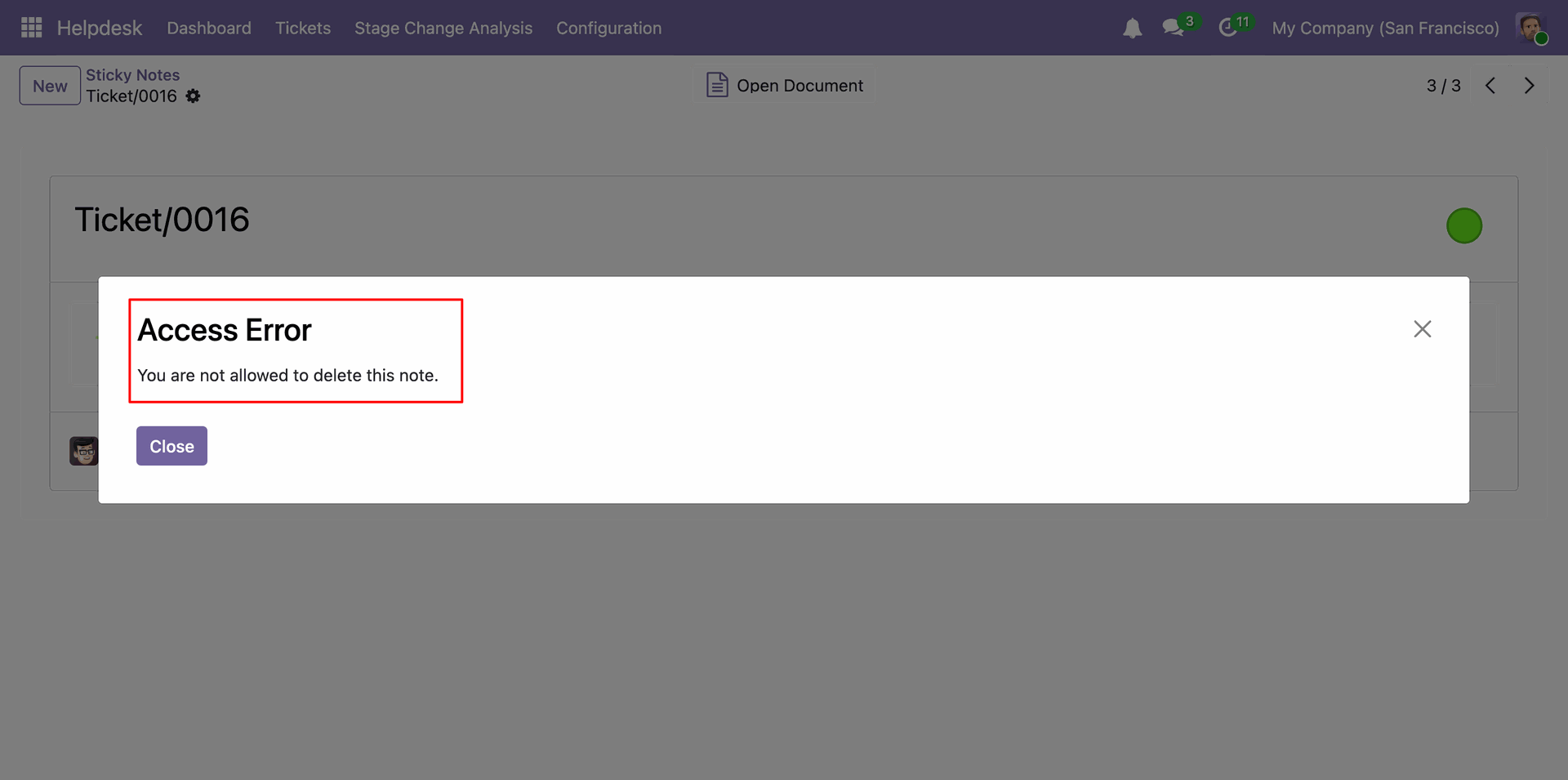Click the New button
Screen dimensions: 1568x780
(50, 86)
